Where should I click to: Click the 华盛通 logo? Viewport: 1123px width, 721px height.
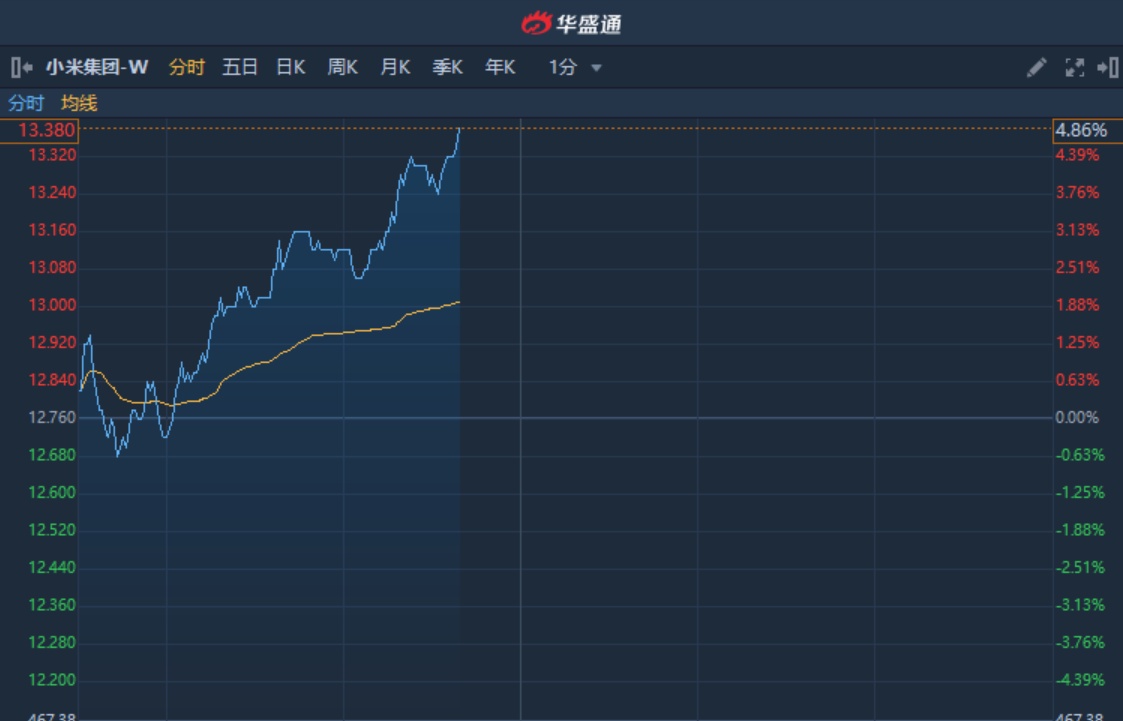(571, 23)
